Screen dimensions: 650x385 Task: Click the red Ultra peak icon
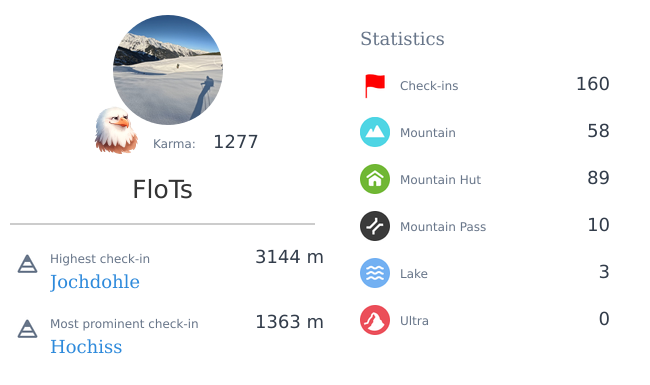coord(375,320)
